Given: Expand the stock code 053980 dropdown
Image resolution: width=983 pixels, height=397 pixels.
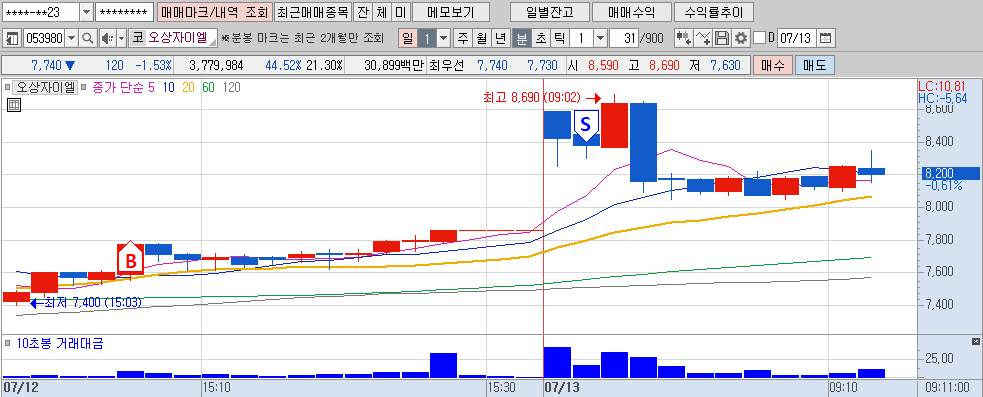Looking at the screenshot, I should [71, 38].
